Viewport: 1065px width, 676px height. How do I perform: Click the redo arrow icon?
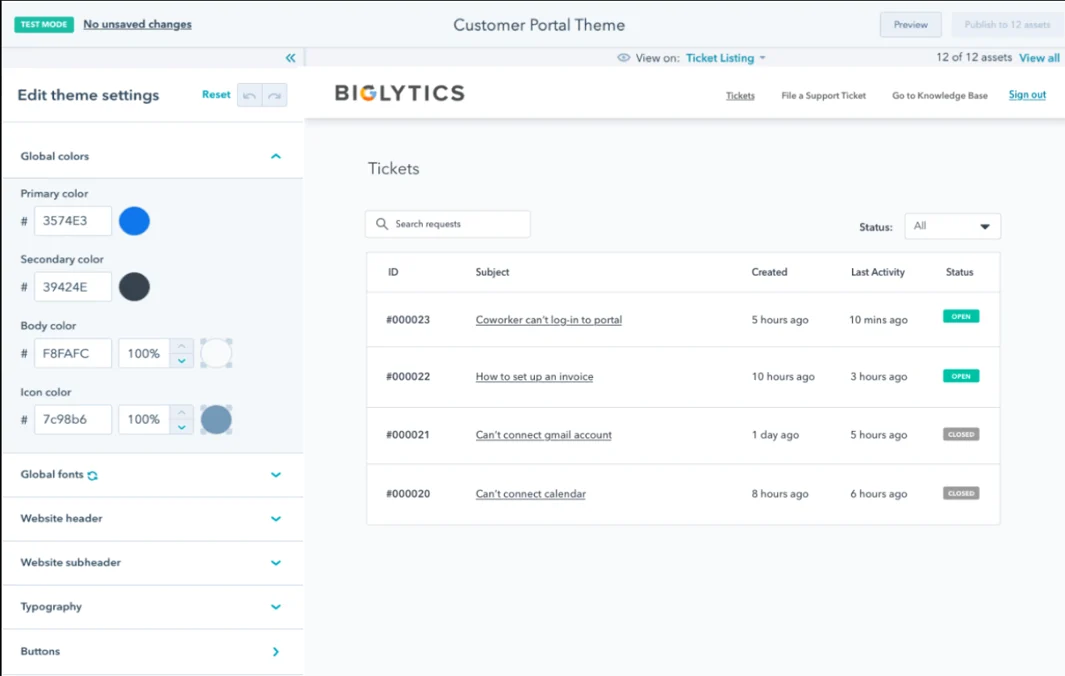coord(275,94)
